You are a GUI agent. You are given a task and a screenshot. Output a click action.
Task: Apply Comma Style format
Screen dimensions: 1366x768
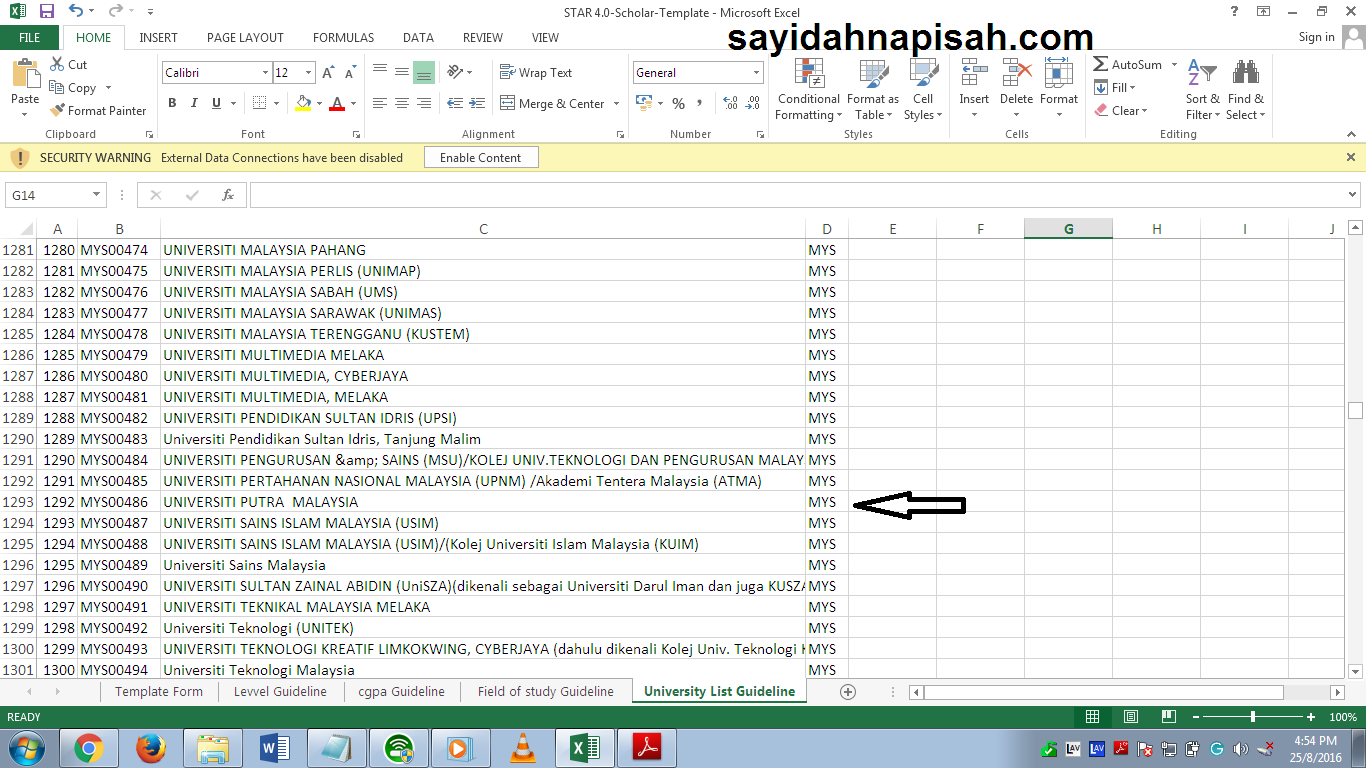[x=699, y=103]
